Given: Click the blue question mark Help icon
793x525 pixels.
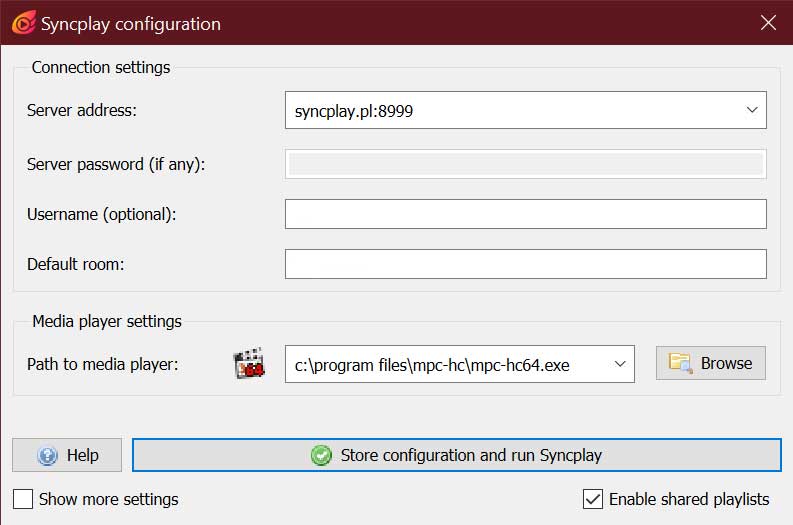Looking at the screenshot, I should point(47,456).
